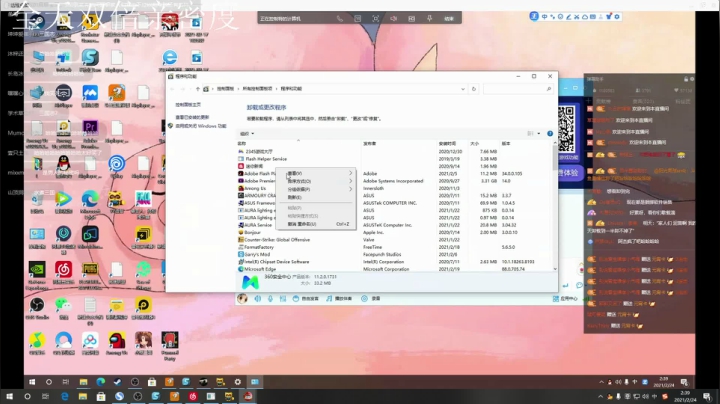Click 所有控制面板项 breadcrumb
Screen dimensions: 720x404
(x=257, y=89)
